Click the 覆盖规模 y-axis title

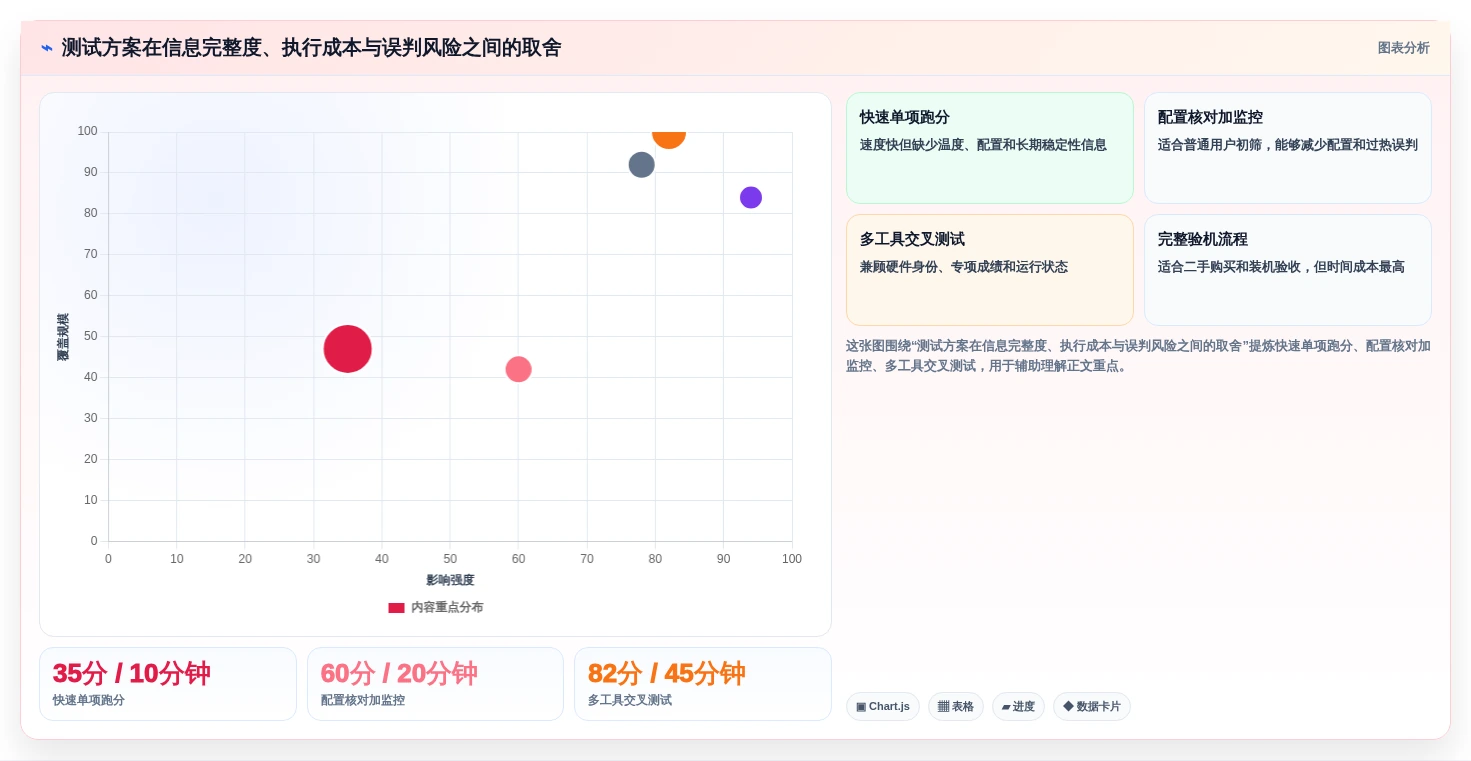coord(63,337)
